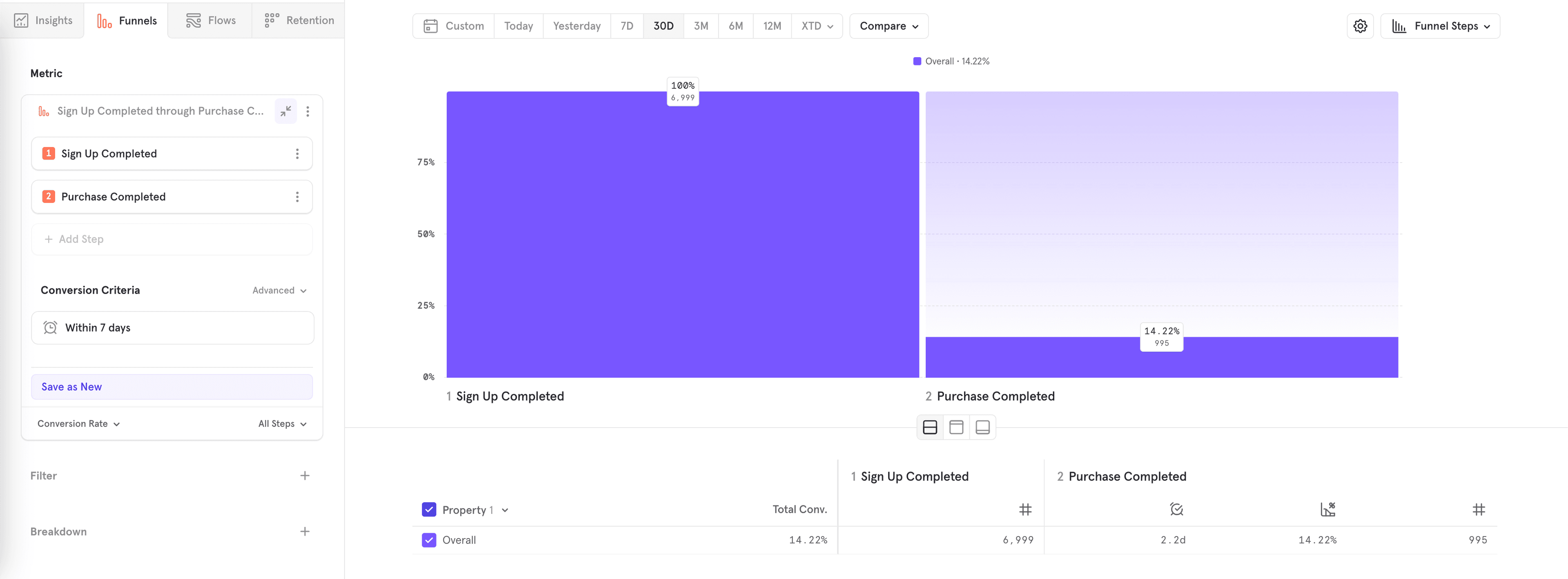The width and height of the screenshot is (1568, 579).
Task: Select the split chart-and-table layout icon
Action: pos(929,428)
